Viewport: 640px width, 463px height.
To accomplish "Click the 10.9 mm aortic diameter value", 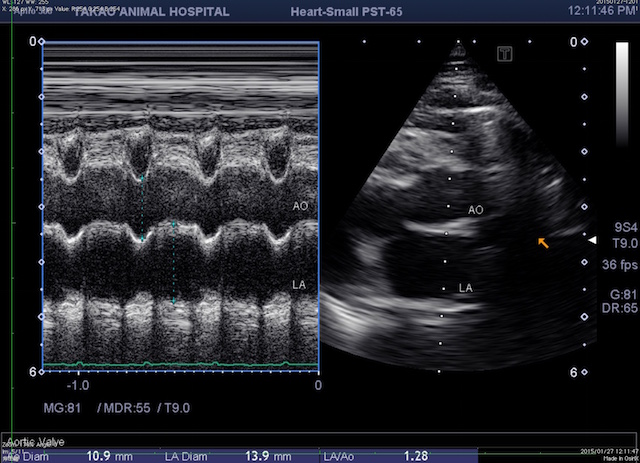I will 109,456.
